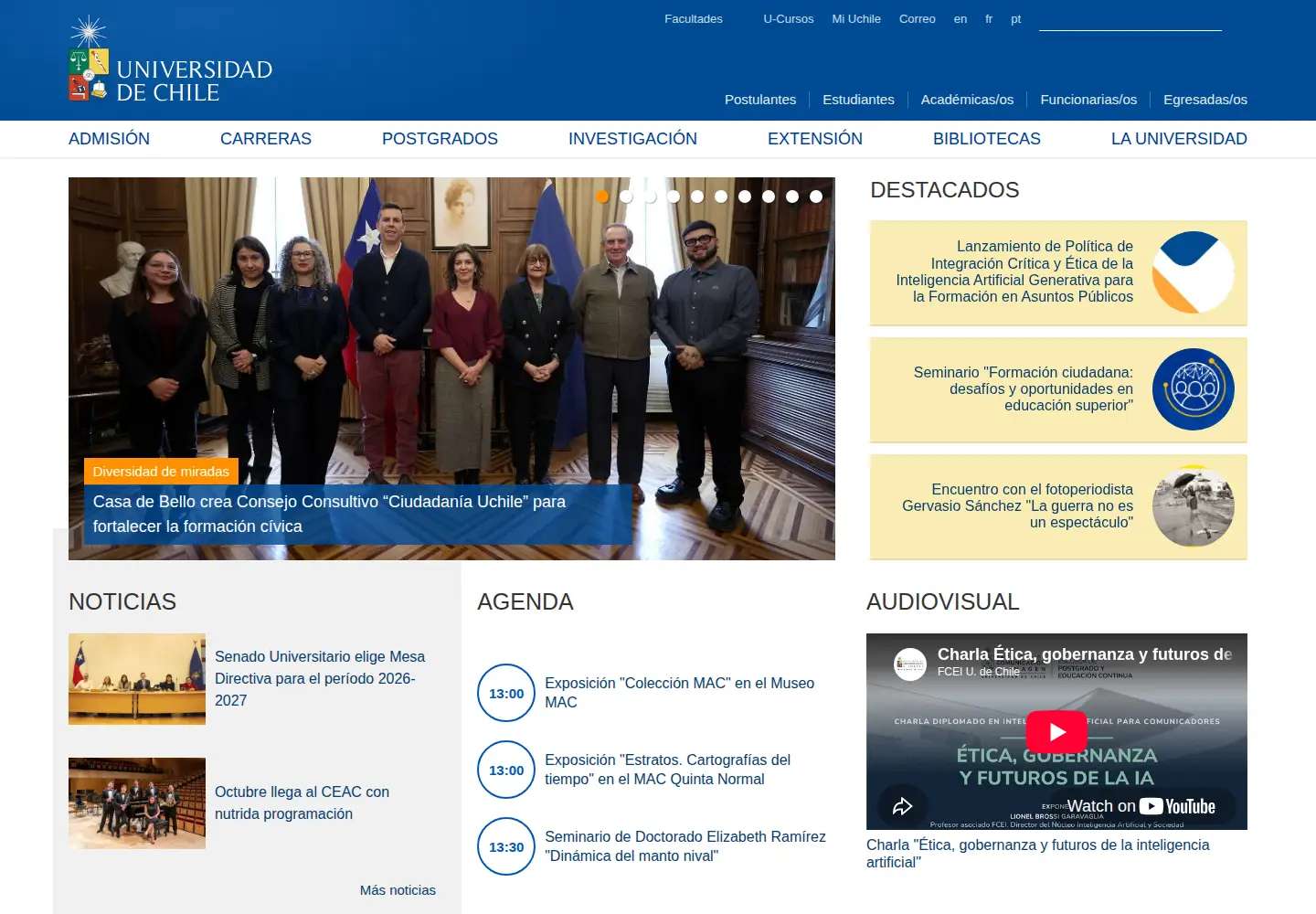1316x914 pixels.
Task: Open the 13:00 time badge for Estratos exhibition
Action: tap(506, 770)
